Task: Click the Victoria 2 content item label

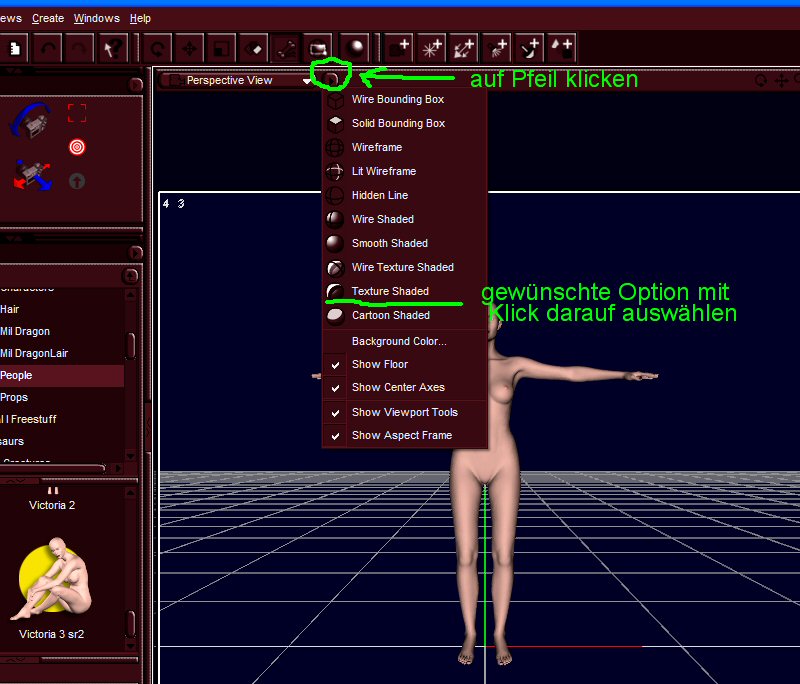Action: (52, 505)
